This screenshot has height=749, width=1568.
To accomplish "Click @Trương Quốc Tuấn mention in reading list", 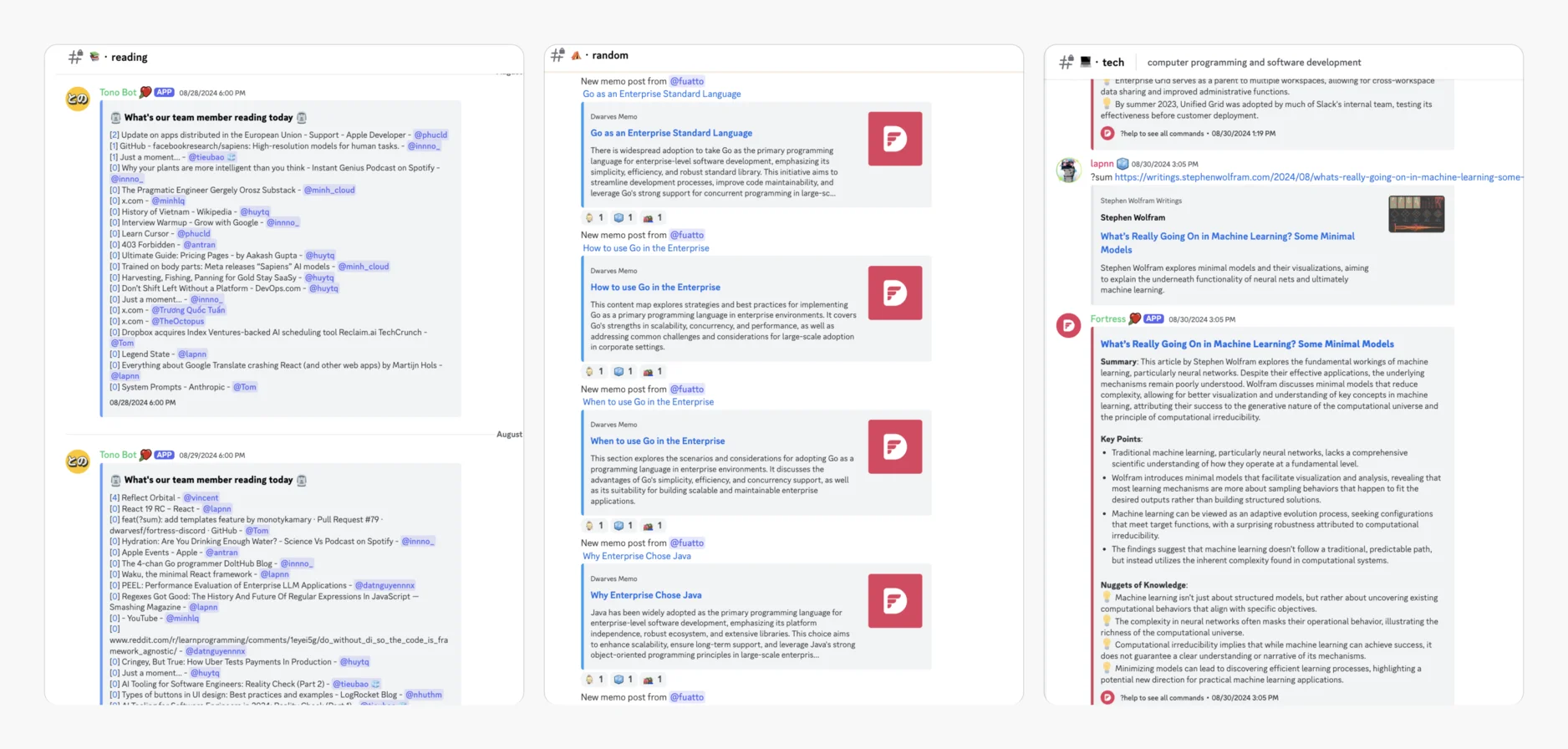I will (x=188, y=310).
